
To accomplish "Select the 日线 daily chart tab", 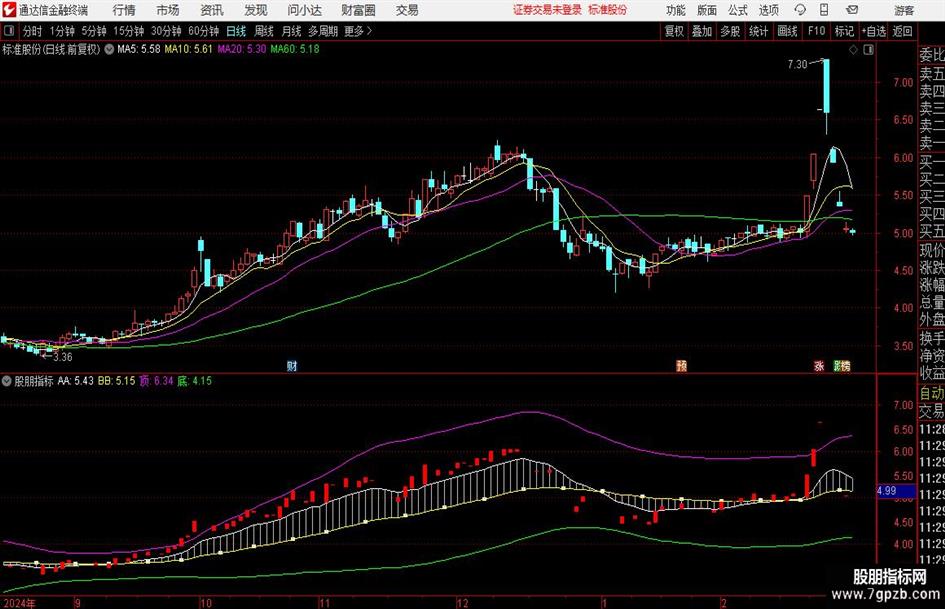I will tap(236, 31).
